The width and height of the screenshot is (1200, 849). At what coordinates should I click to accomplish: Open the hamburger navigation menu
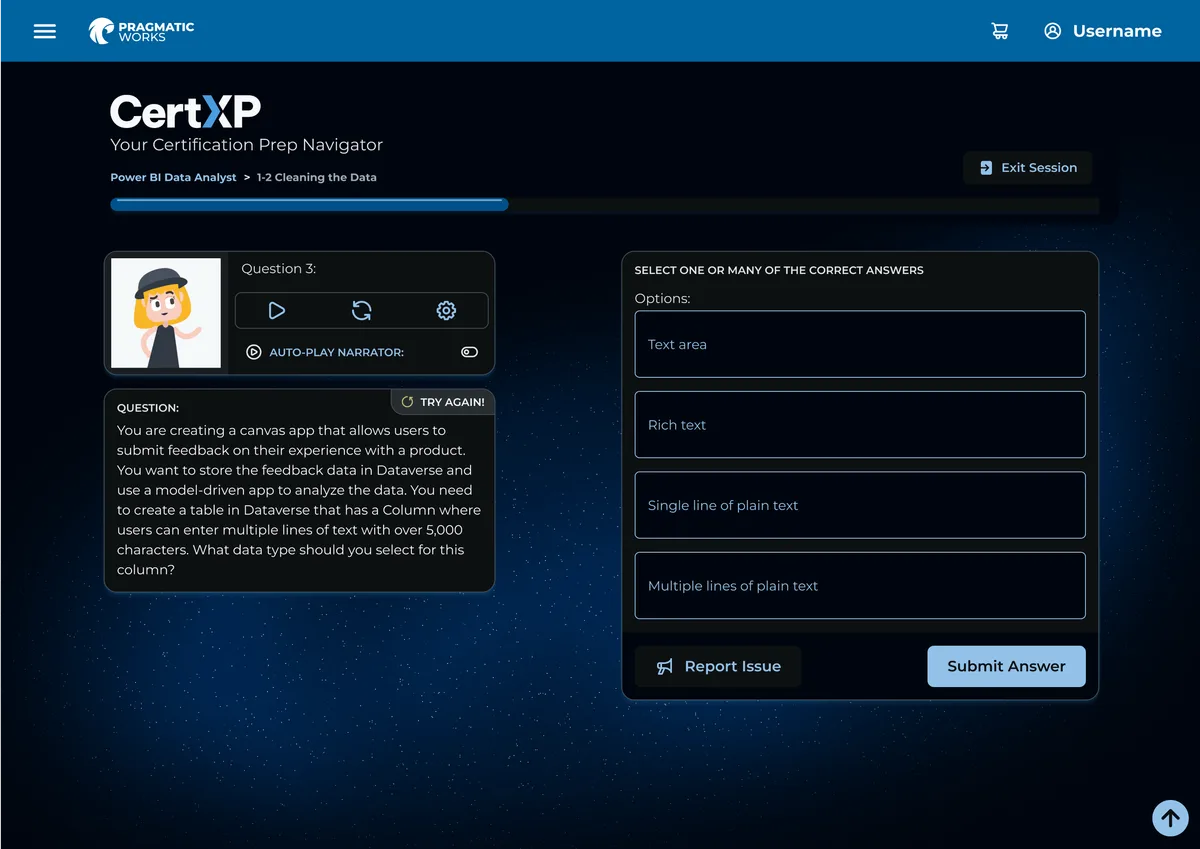(45, 31)
